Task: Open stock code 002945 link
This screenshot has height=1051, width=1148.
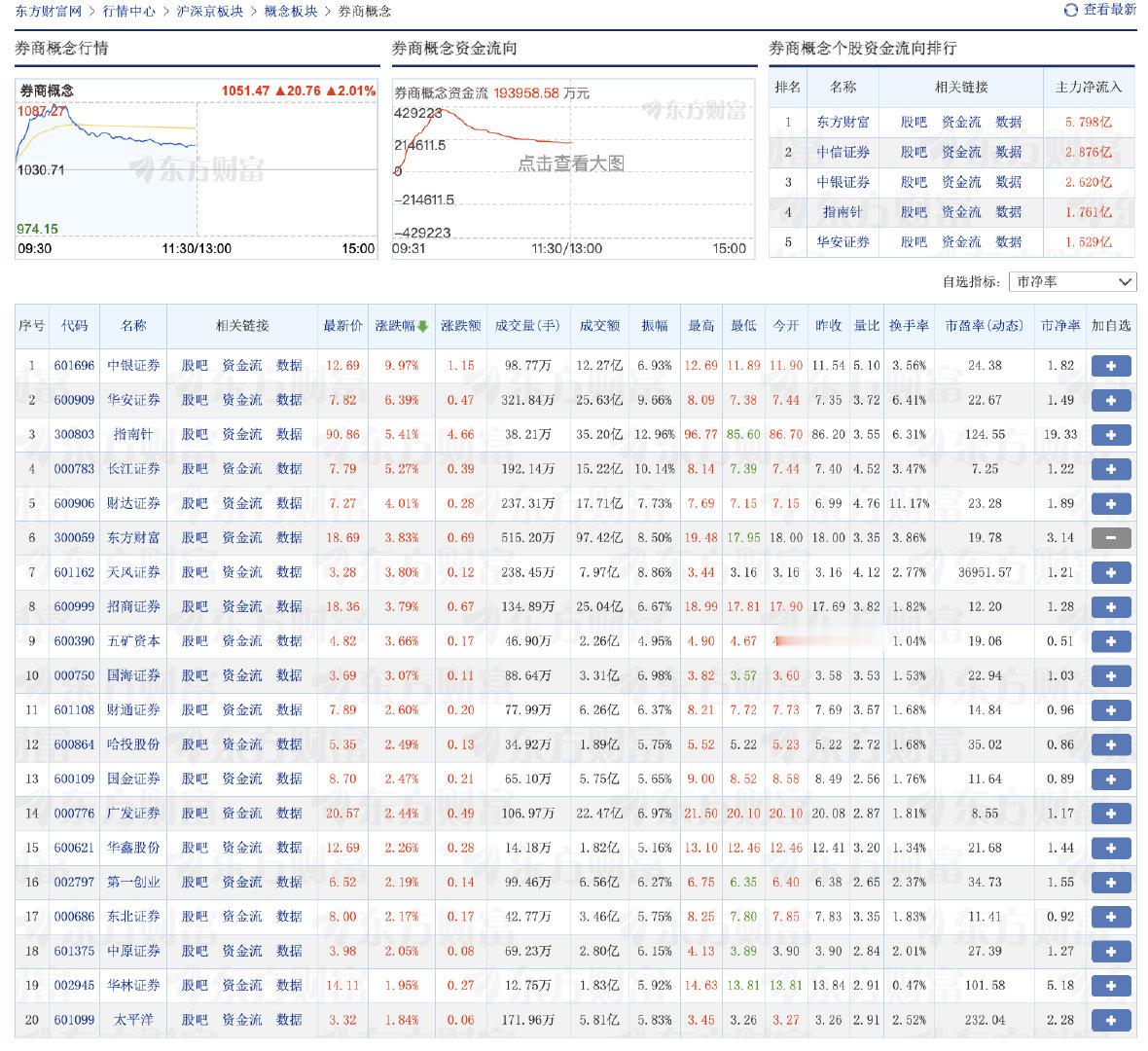Action: coord(74,985)
